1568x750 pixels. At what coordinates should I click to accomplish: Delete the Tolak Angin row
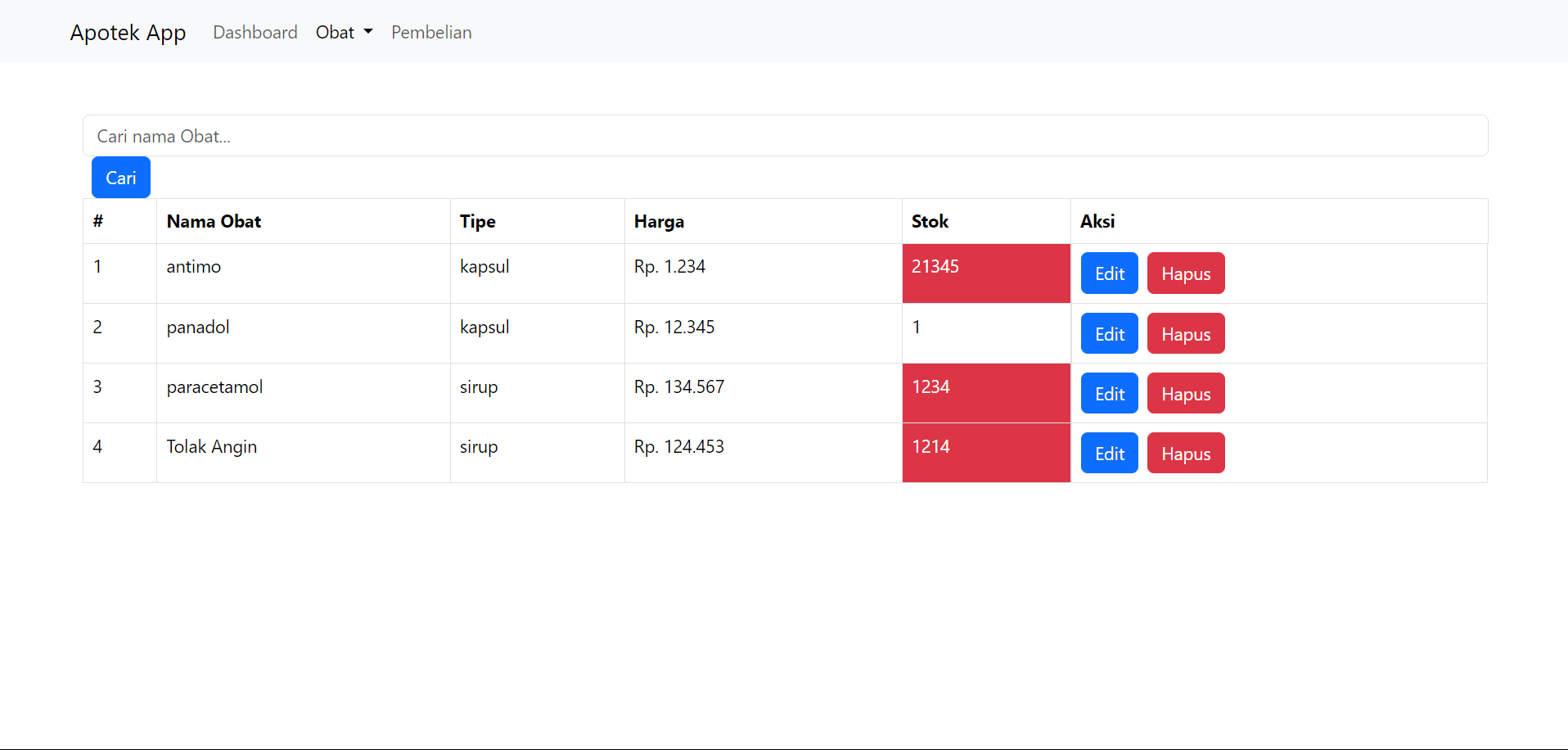click(x=1185, y=454)
